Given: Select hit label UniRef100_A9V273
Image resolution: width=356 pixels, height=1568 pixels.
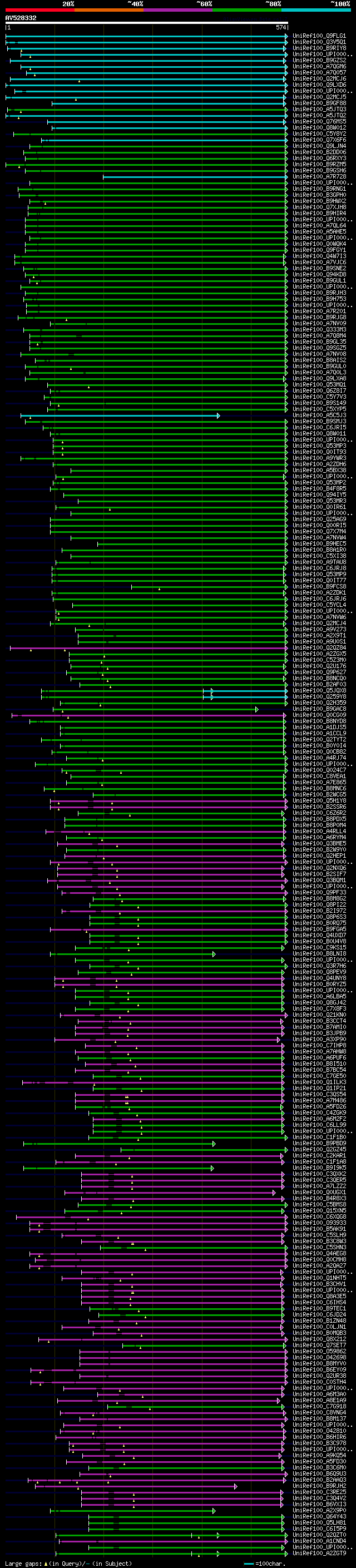Looking at the screenshot, I should click(319, 630).
